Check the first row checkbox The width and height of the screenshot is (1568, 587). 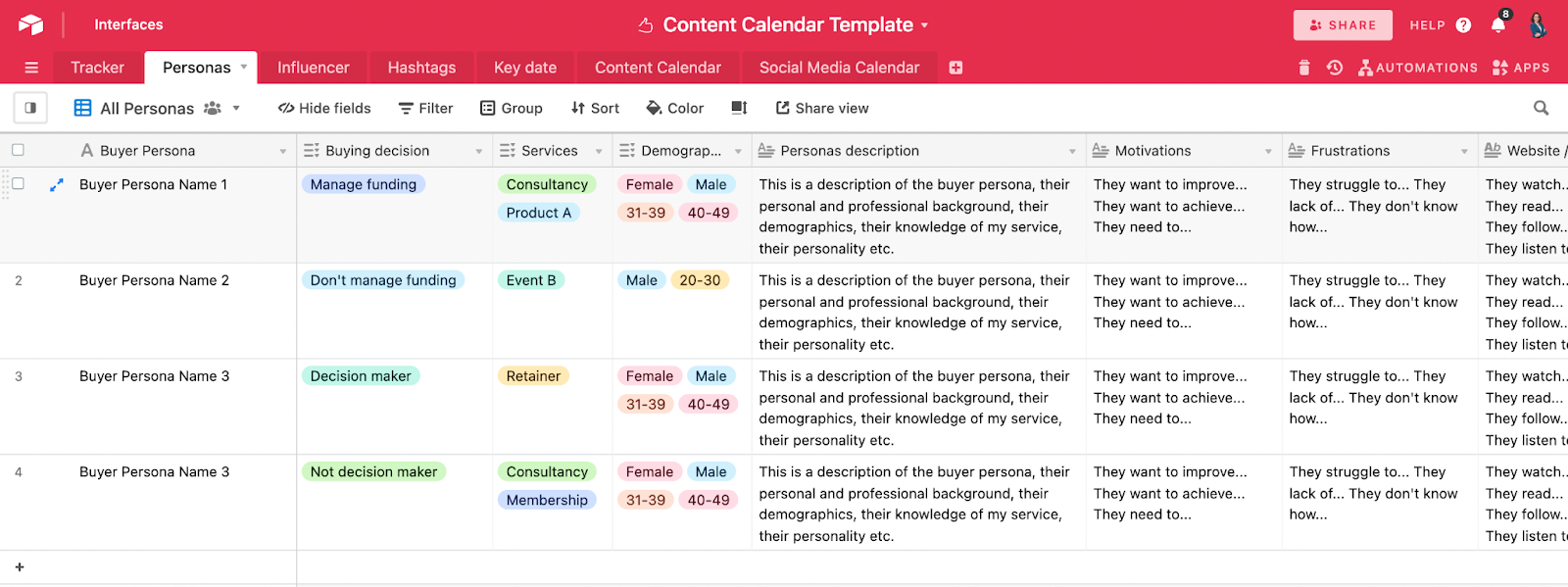coord(18,184)
